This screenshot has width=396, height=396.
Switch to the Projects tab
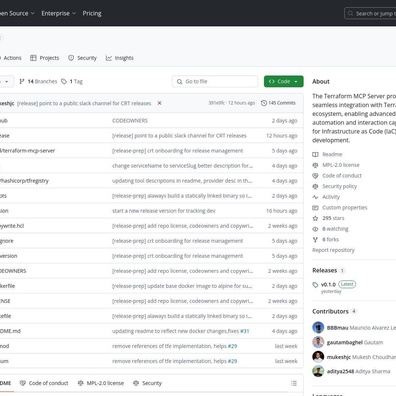(44, 58)
